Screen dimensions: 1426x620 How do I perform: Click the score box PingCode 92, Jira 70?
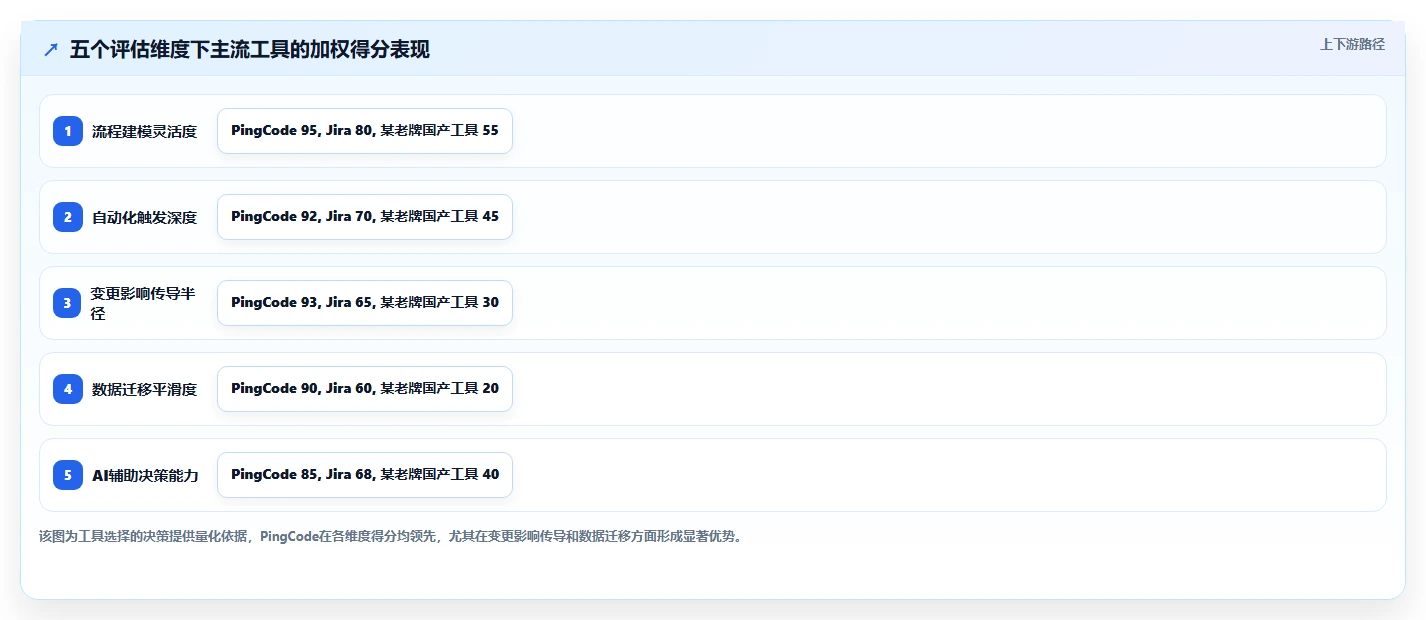click(x=365, y=217)
